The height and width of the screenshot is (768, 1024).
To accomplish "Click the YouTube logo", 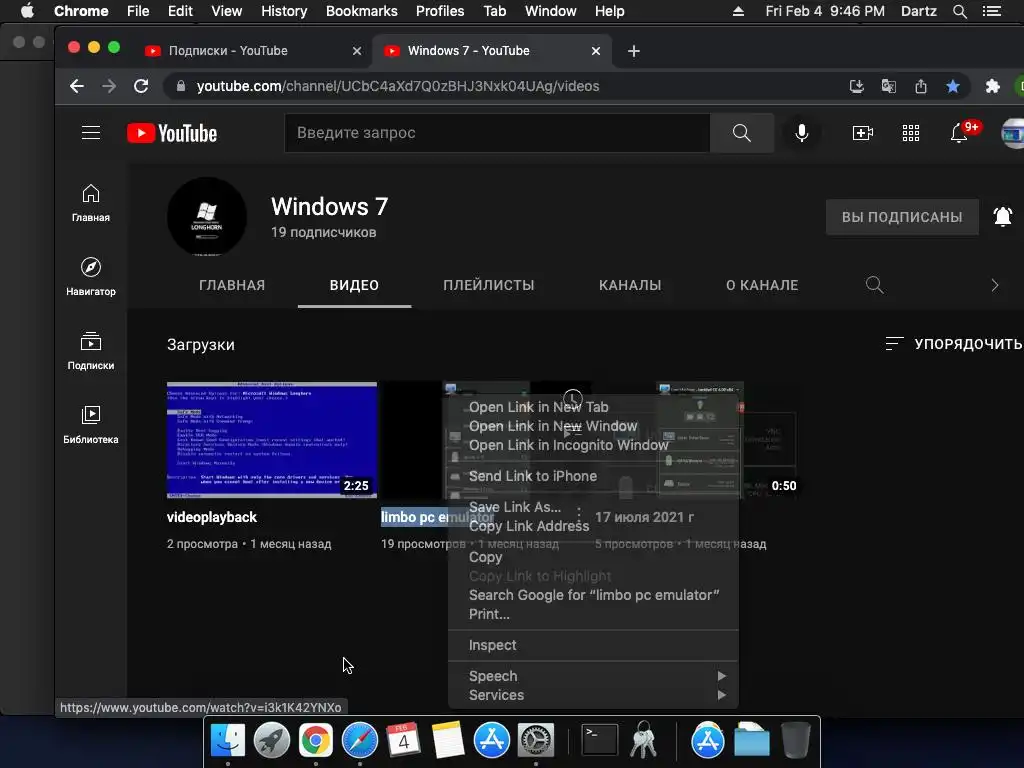I will (172, 133).
